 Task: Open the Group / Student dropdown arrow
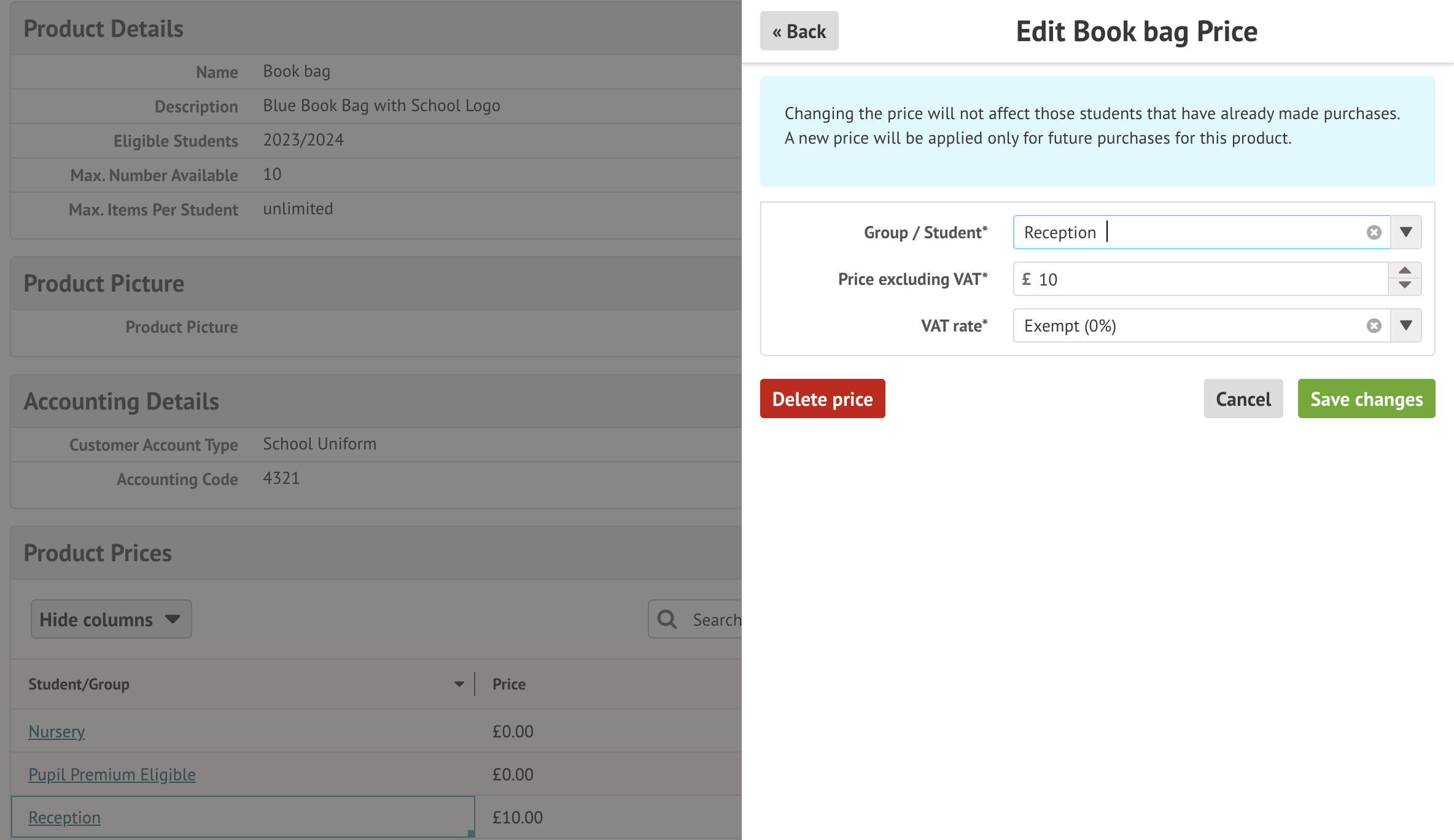[1406, 232]
